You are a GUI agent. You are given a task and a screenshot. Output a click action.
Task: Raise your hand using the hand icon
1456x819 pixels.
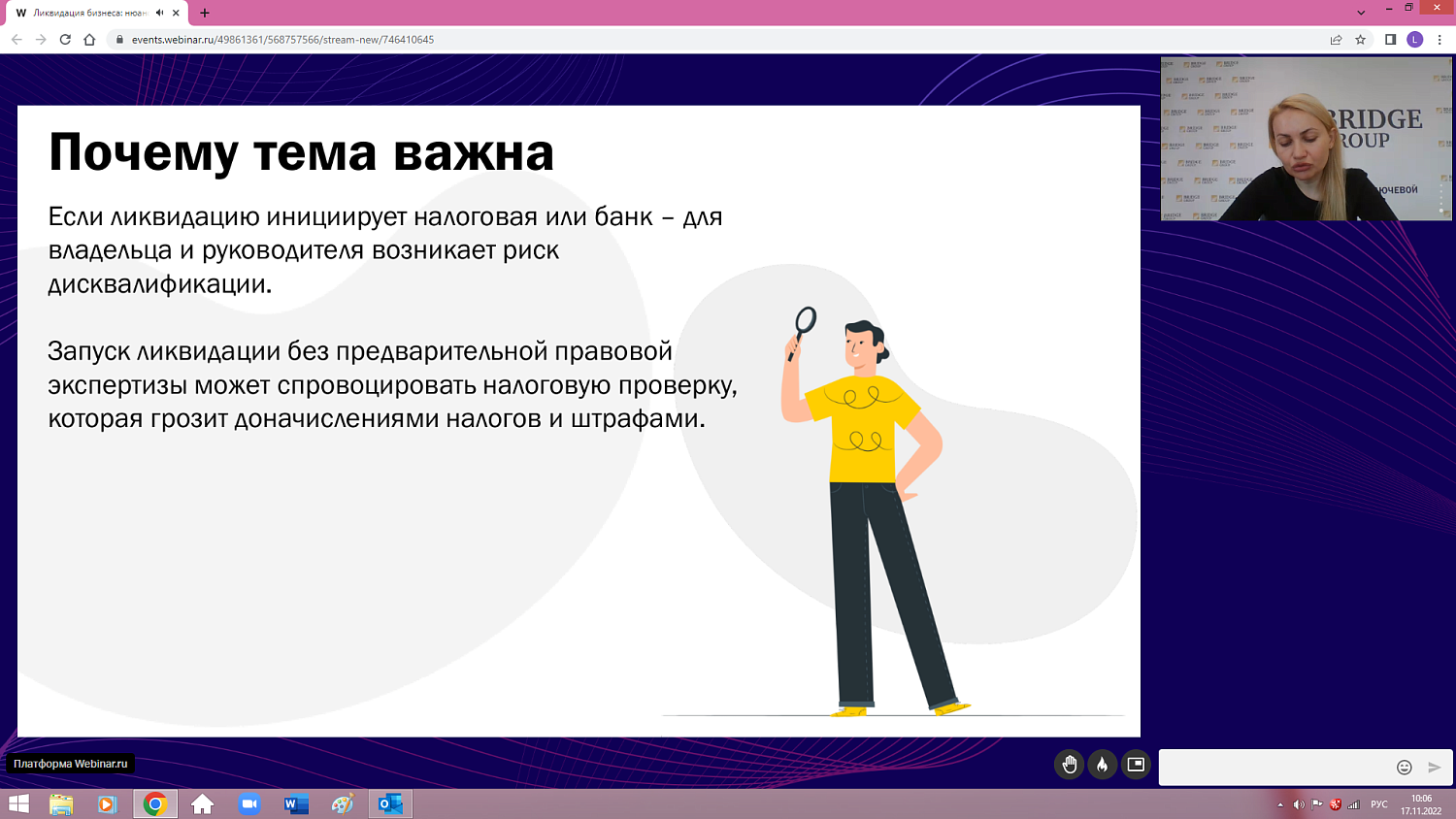coord(1069,766)
